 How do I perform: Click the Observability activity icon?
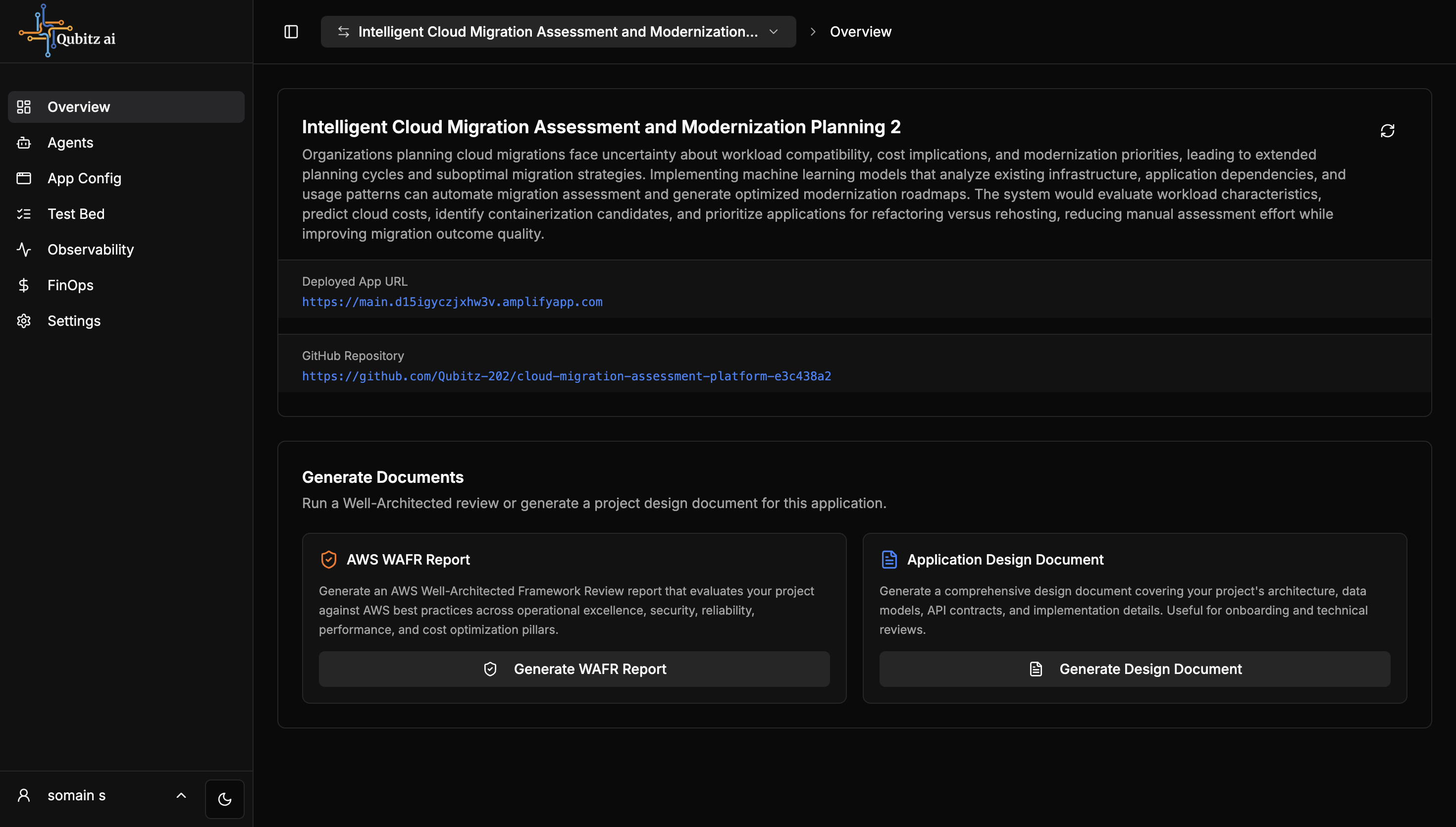point(24,250)
